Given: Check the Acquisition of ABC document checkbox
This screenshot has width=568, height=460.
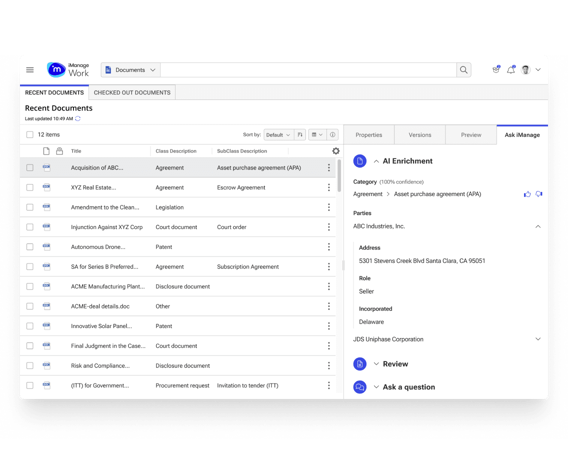Looking at the screenshot, I should [x=30, y=168].
